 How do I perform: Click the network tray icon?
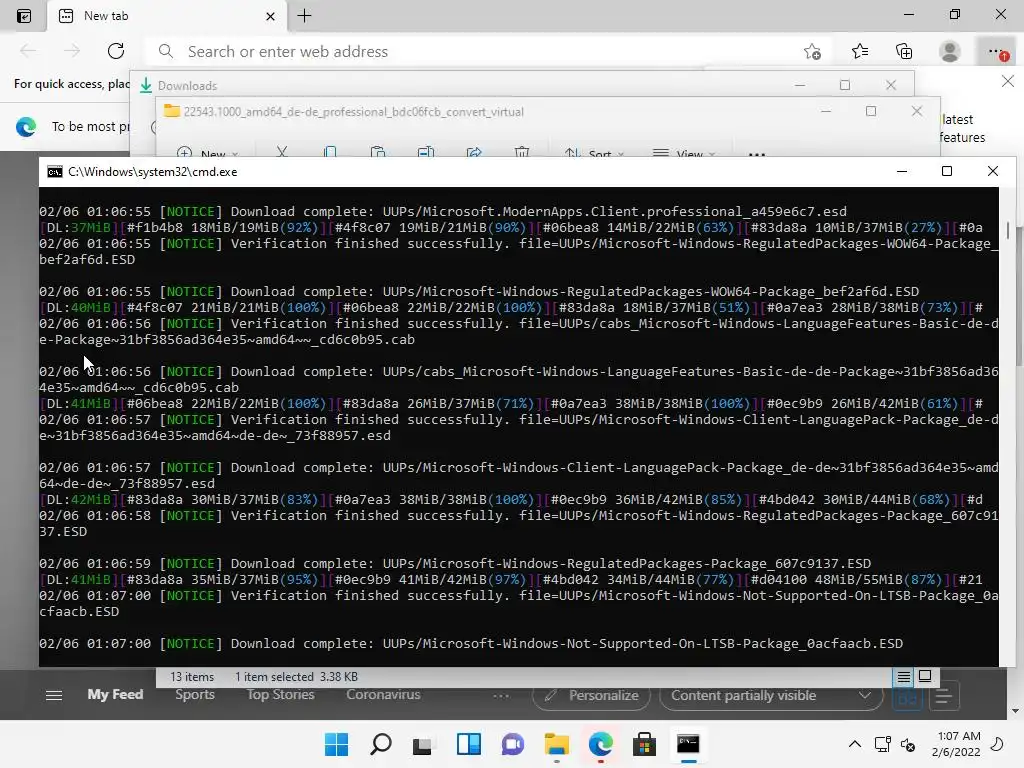pos(882,744)
